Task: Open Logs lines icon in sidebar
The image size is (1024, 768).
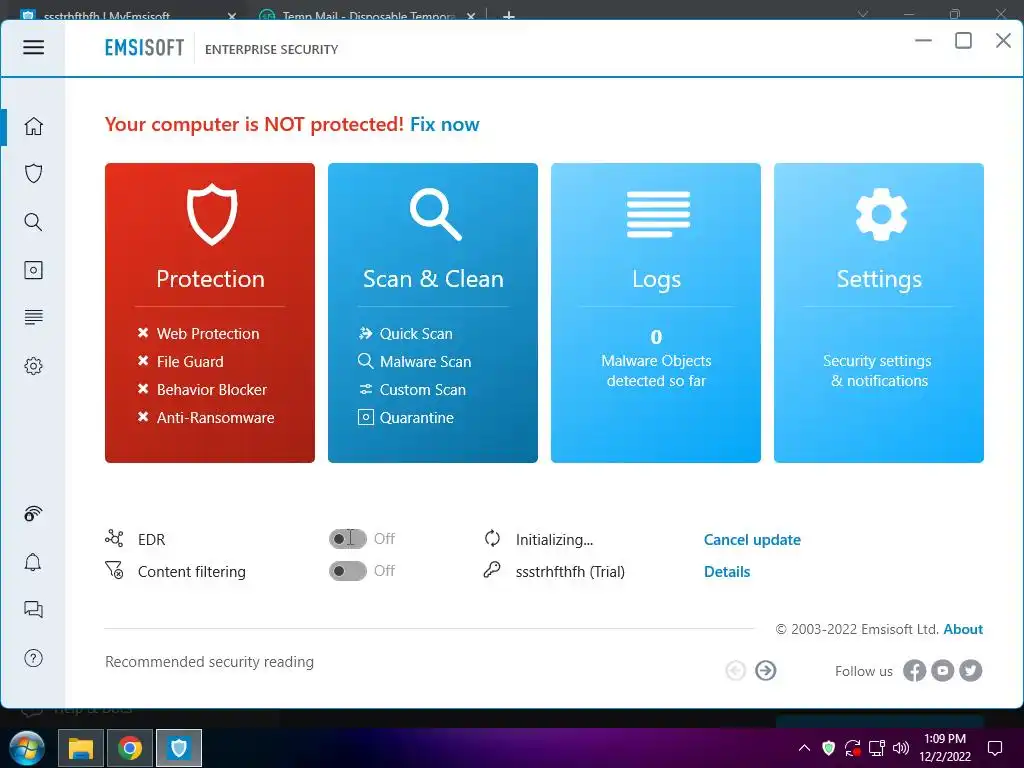Action: (33, 317)
